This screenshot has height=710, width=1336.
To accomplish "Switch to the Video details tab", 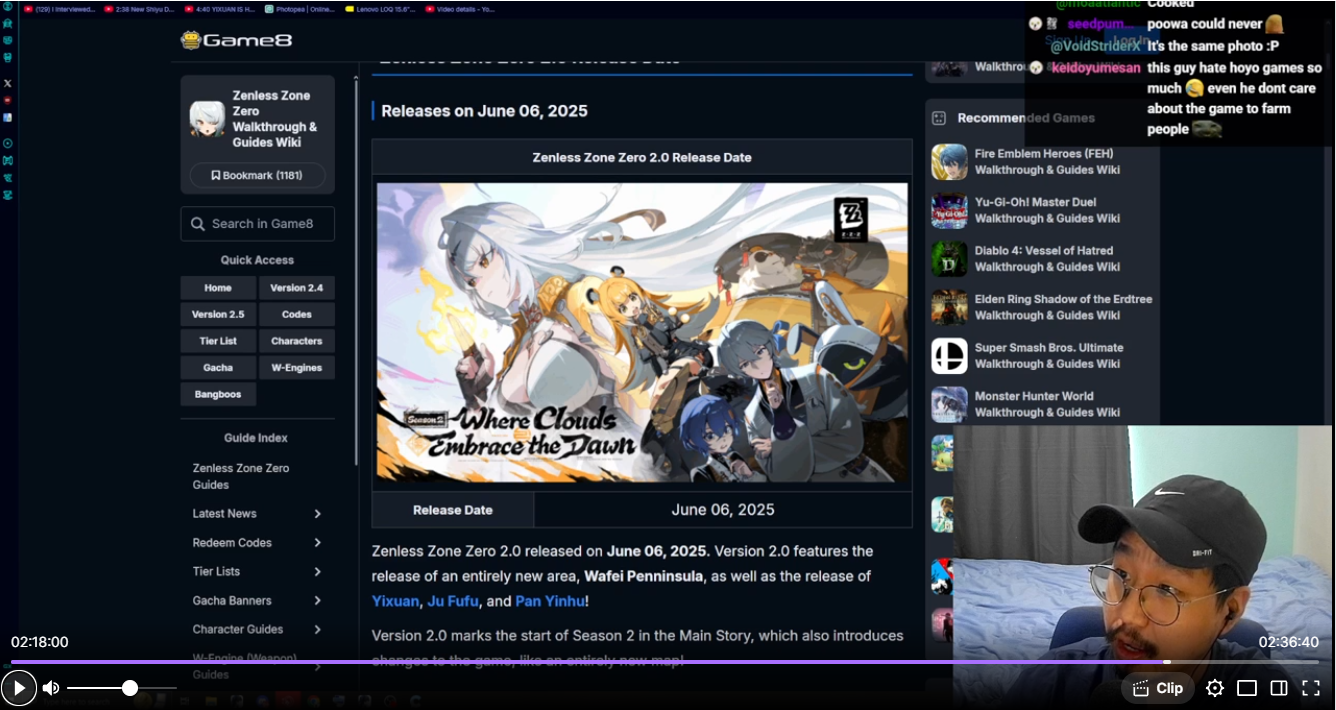I will [x=460, y=9].
